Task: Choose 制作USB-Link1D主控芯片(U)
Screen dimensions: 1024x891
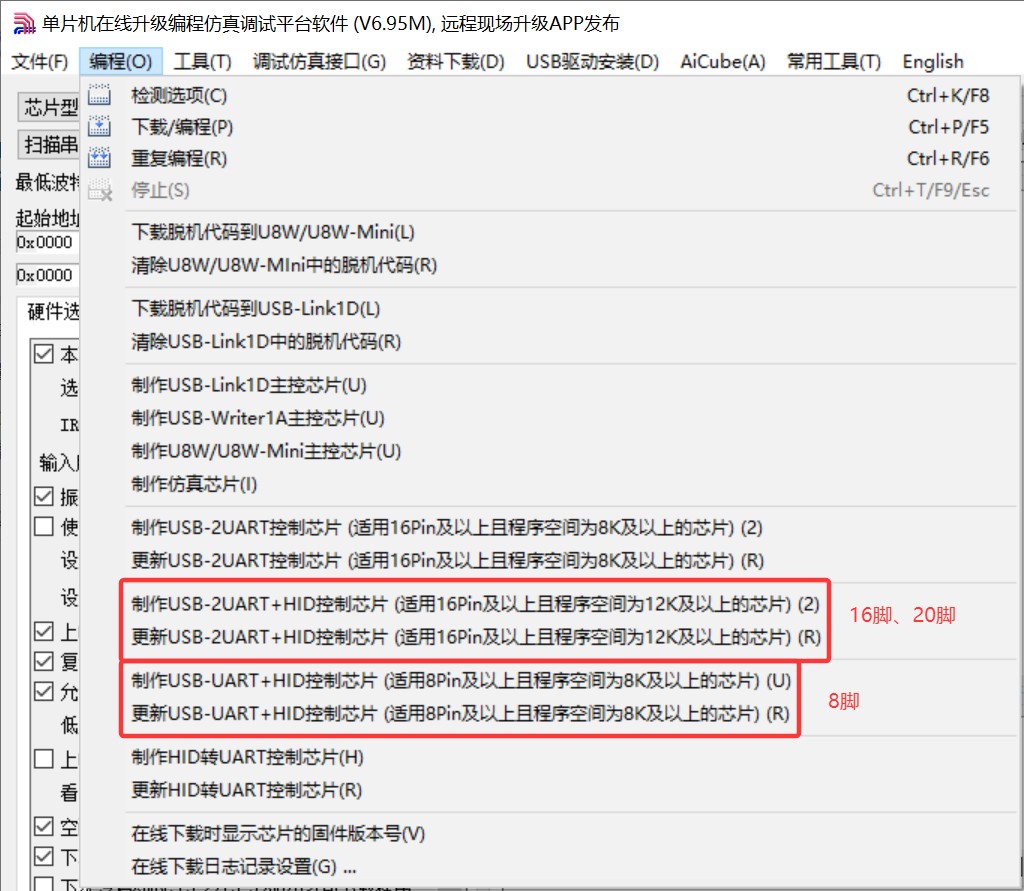Action: pyautogui.click(x=550, y=385)
